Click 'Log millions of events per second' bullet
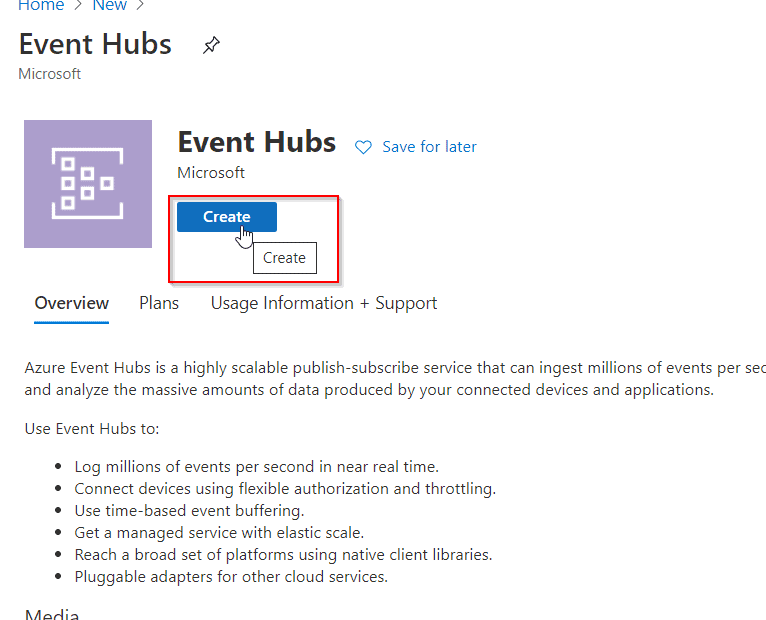766x620 pixels. [x=256, y=467]
